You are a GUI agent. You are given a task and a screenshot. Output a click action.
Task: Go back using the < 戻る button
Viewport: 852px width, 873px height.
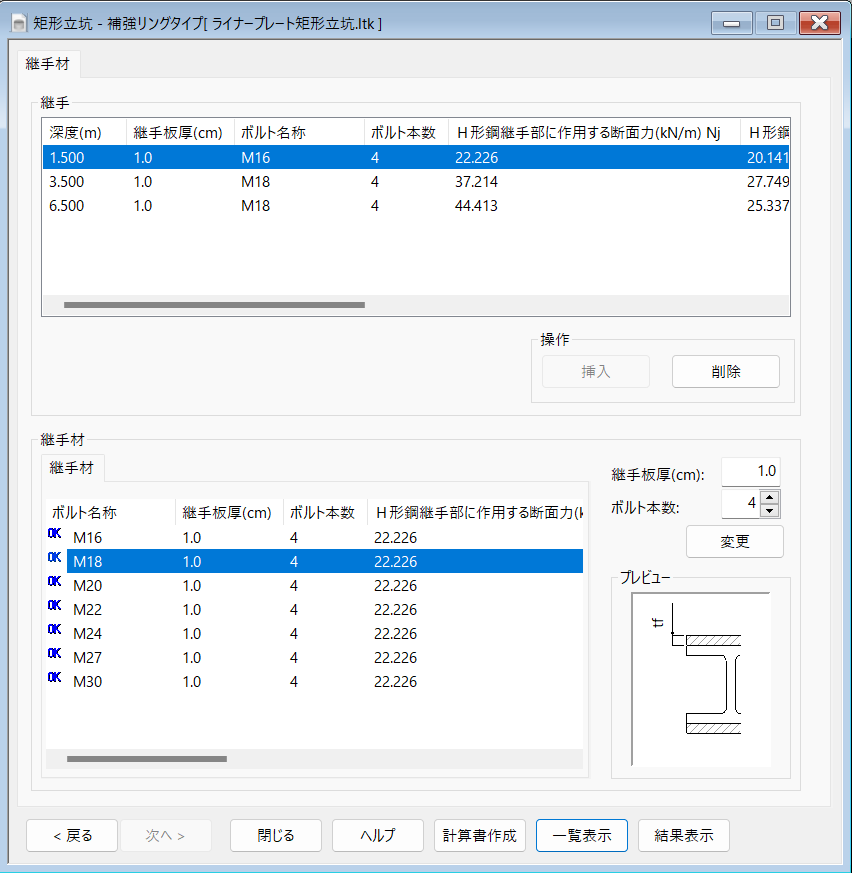[x=72, y=836]
